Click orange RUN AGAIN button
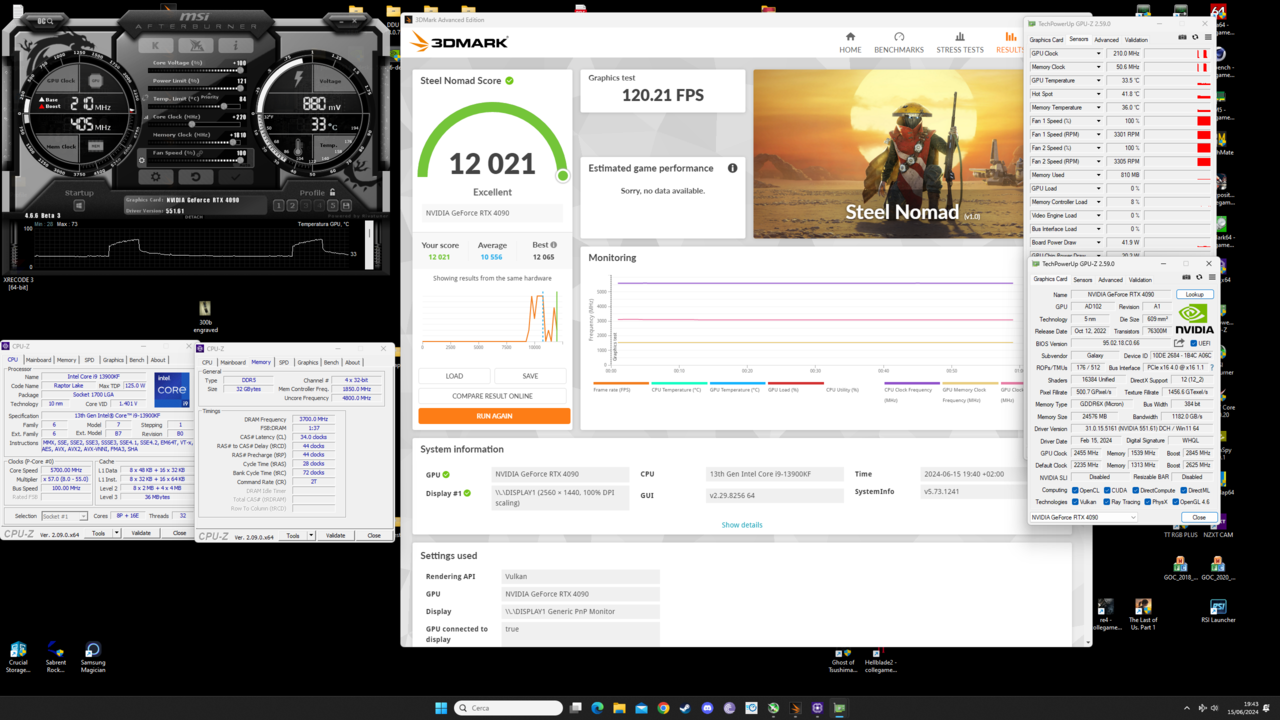This screenshot has width=1280, height=720. coord(494,416)
